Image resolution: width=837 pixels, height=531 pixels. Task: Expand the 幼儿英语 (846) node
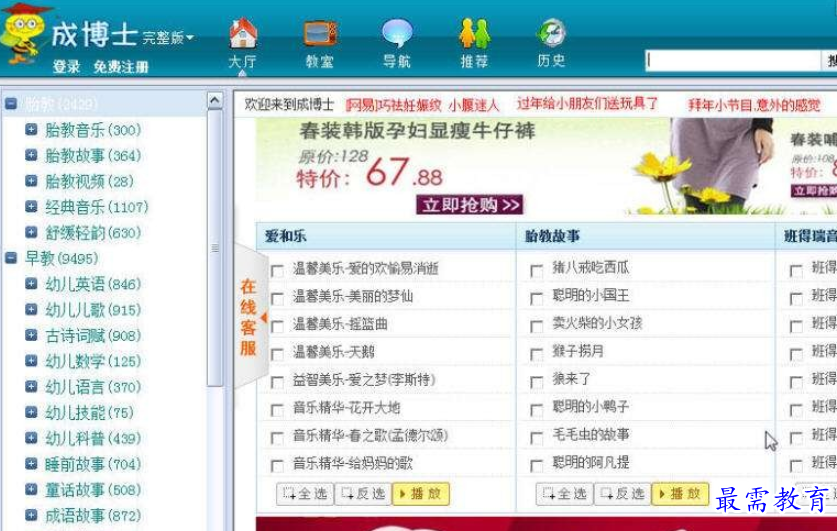31,284
